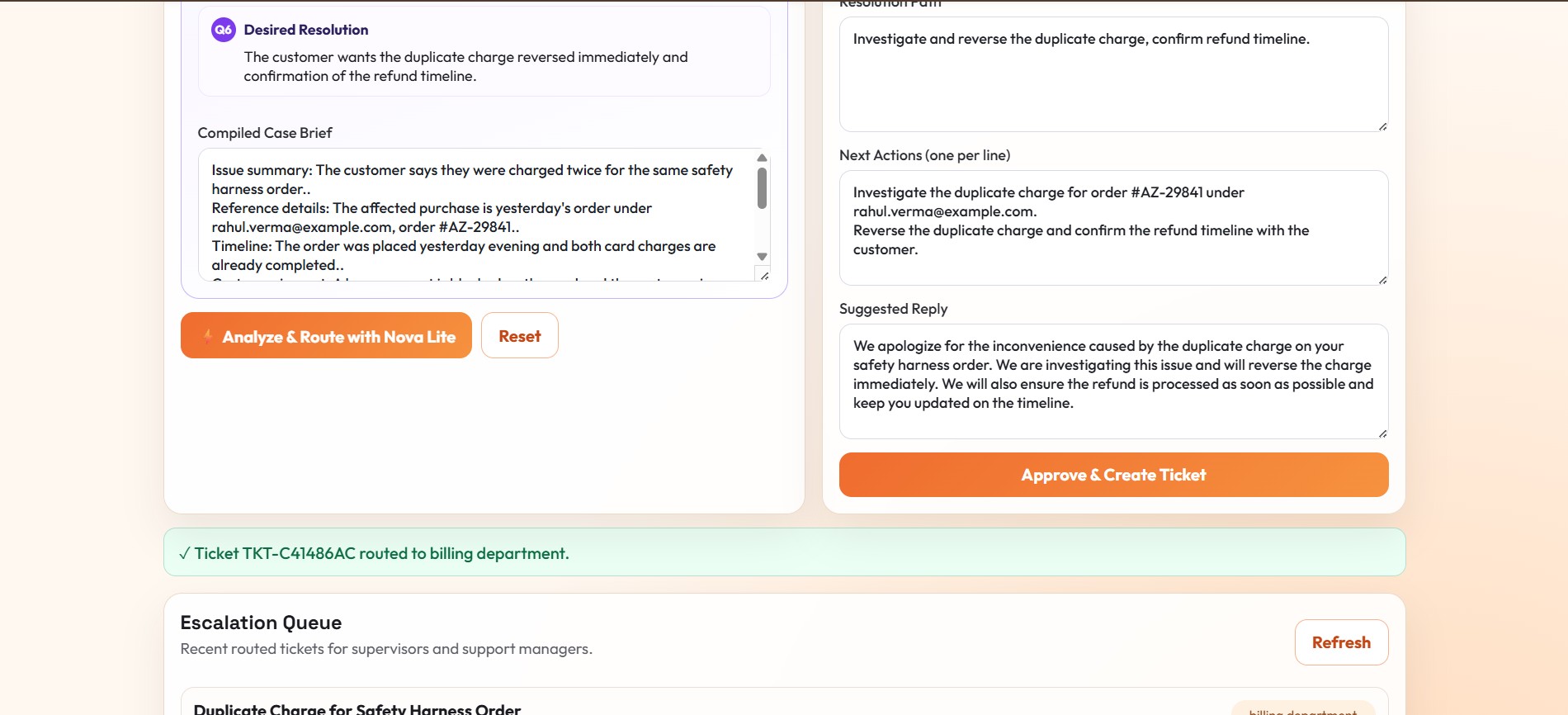Click the Refresh button in Escalation Queue
Image resolution: width=1568 pixels, height=715 pixels.
tap(1341, 642)
